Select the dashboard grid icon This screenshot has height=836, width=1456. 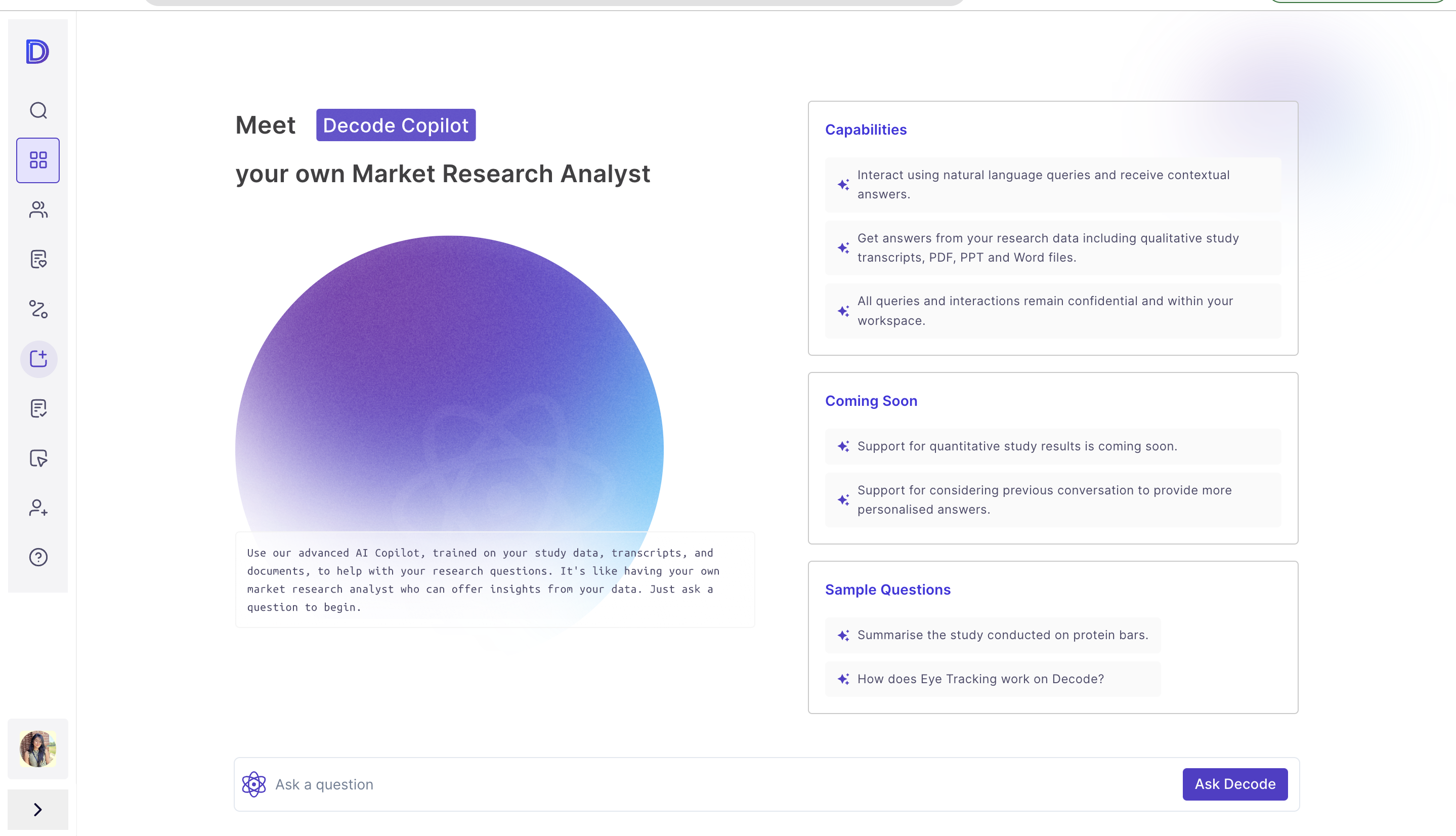point(38,160)
